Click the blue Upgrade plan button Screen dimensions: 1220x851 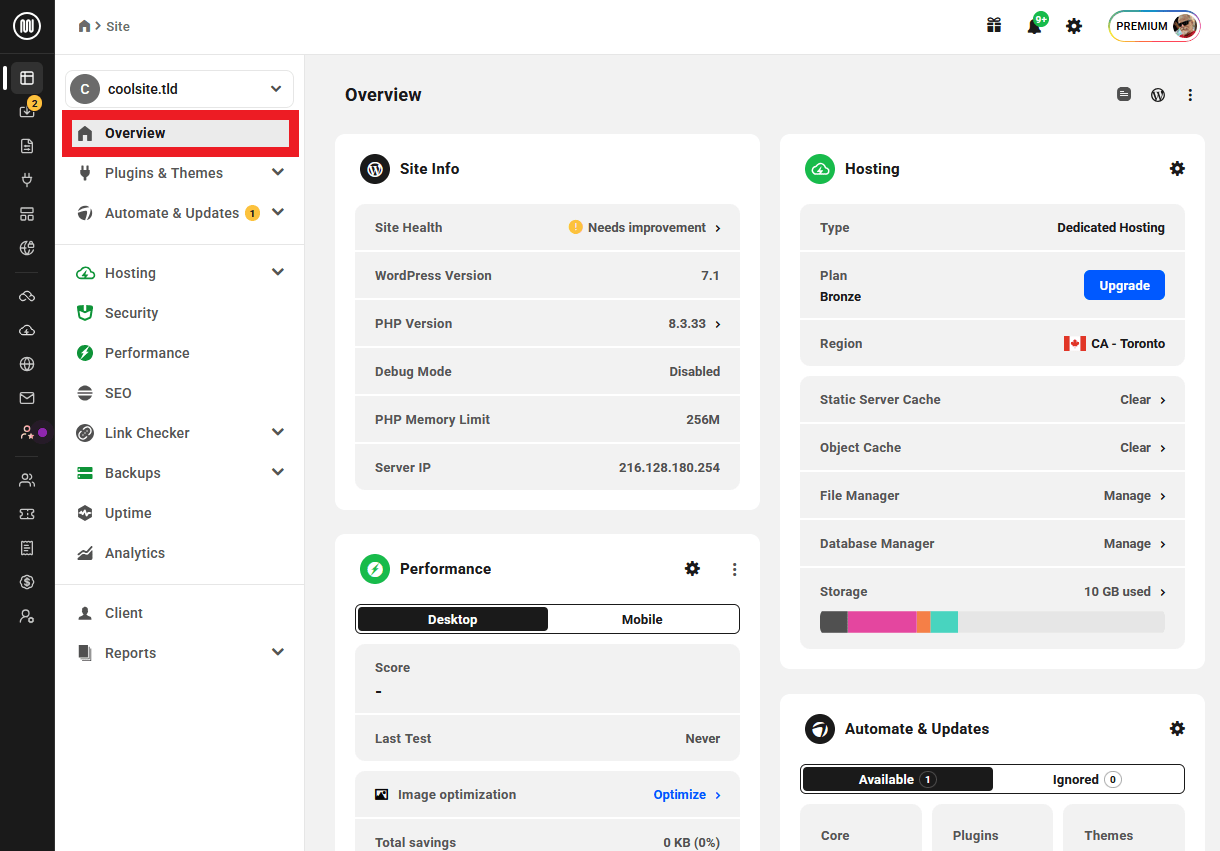1124,285
